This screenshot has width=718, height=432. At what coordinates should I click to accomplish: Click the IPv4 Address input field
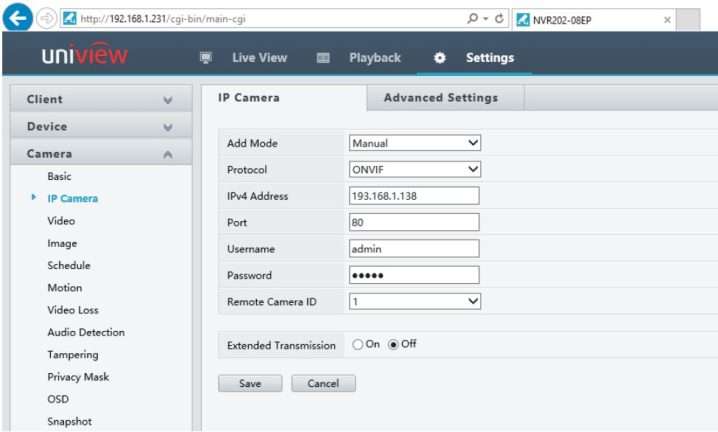414,196
